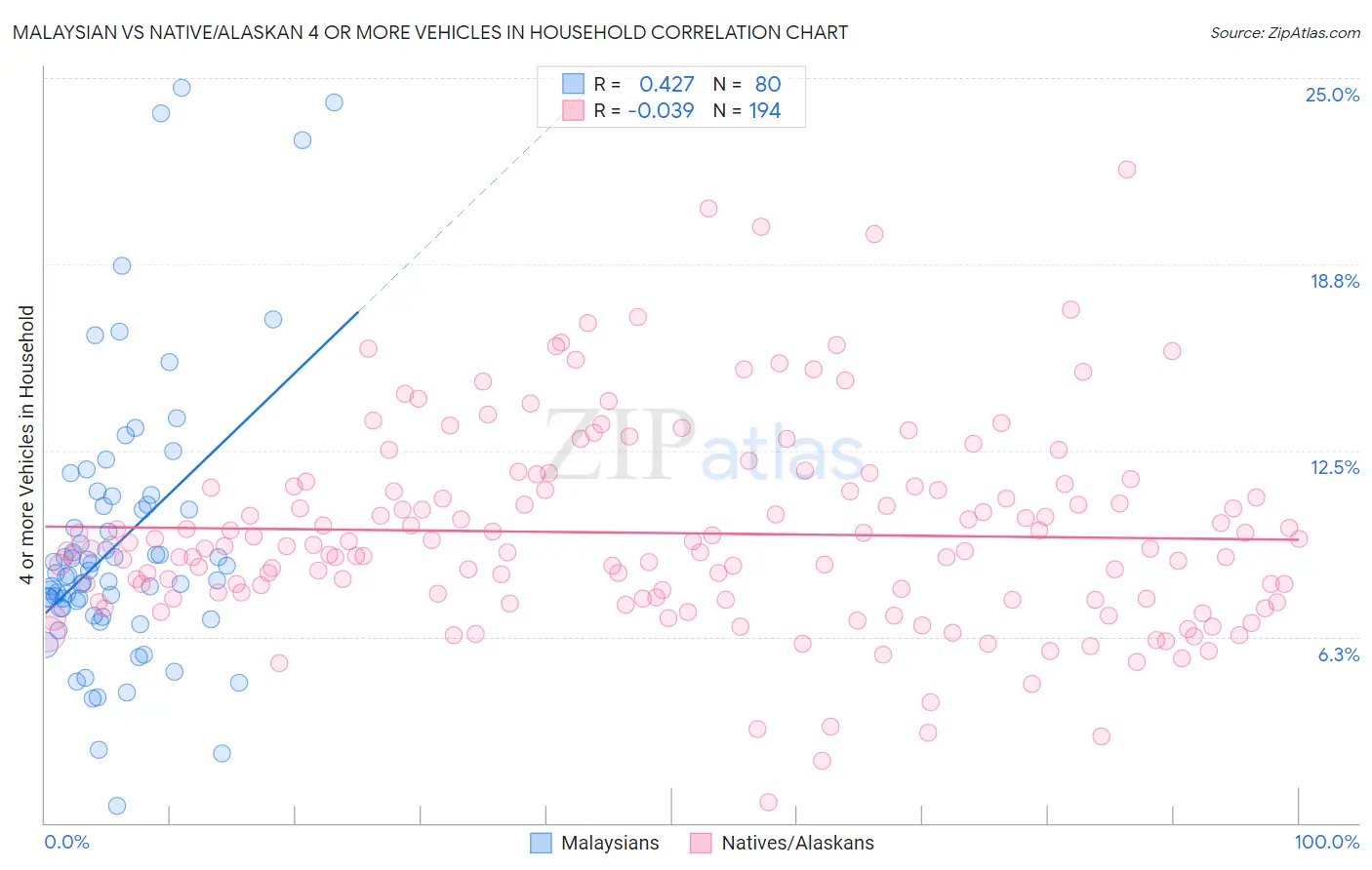Click the pink R = -0.039 stats swatch
Image resolution: width=1372 pixels, height=870 pixels.
coord(573,110)
